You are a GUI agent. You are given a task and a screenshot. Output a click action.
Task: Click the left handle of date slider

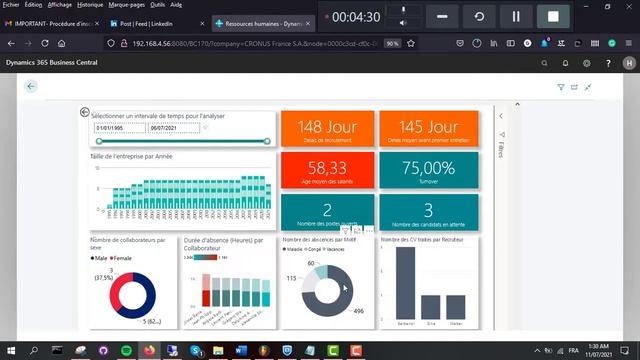point(99,141)
